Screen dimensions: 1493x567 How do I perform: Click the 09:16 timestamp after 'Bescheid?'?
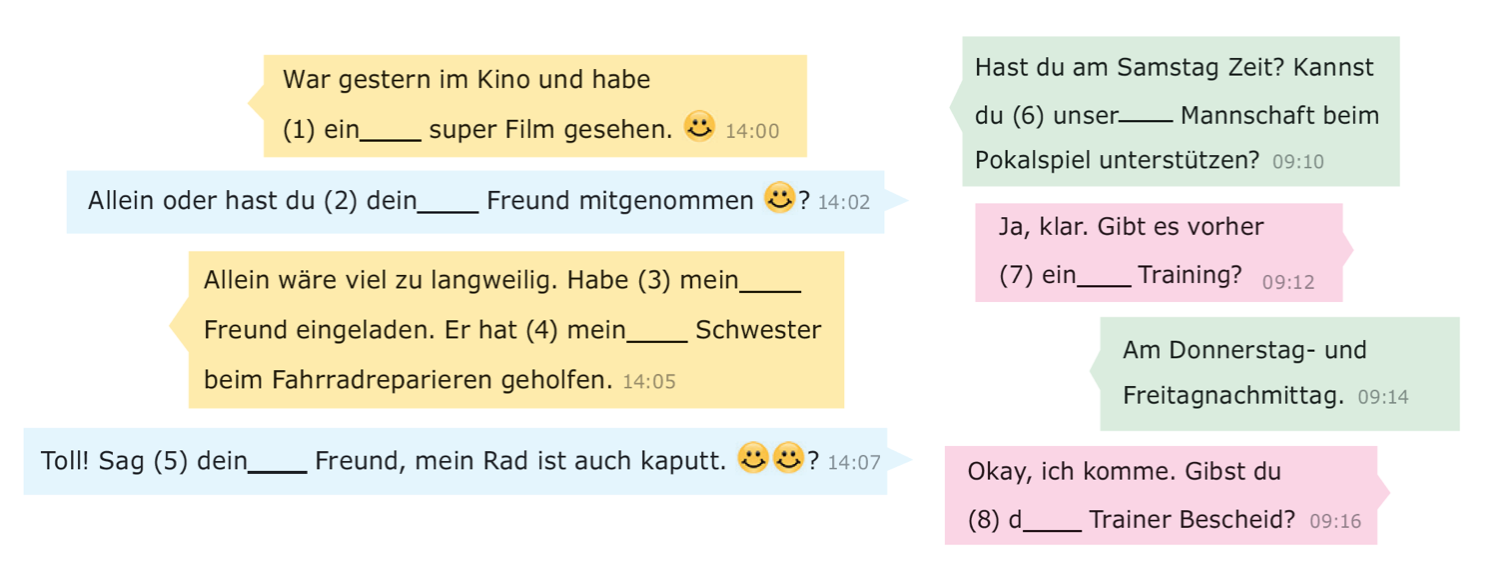coord(1335,522)
